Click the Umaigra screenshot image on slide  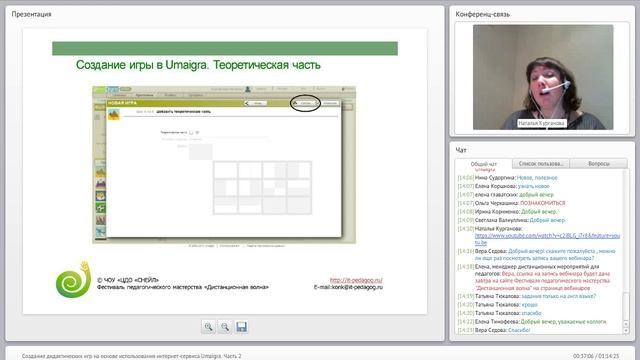point(224,164)
